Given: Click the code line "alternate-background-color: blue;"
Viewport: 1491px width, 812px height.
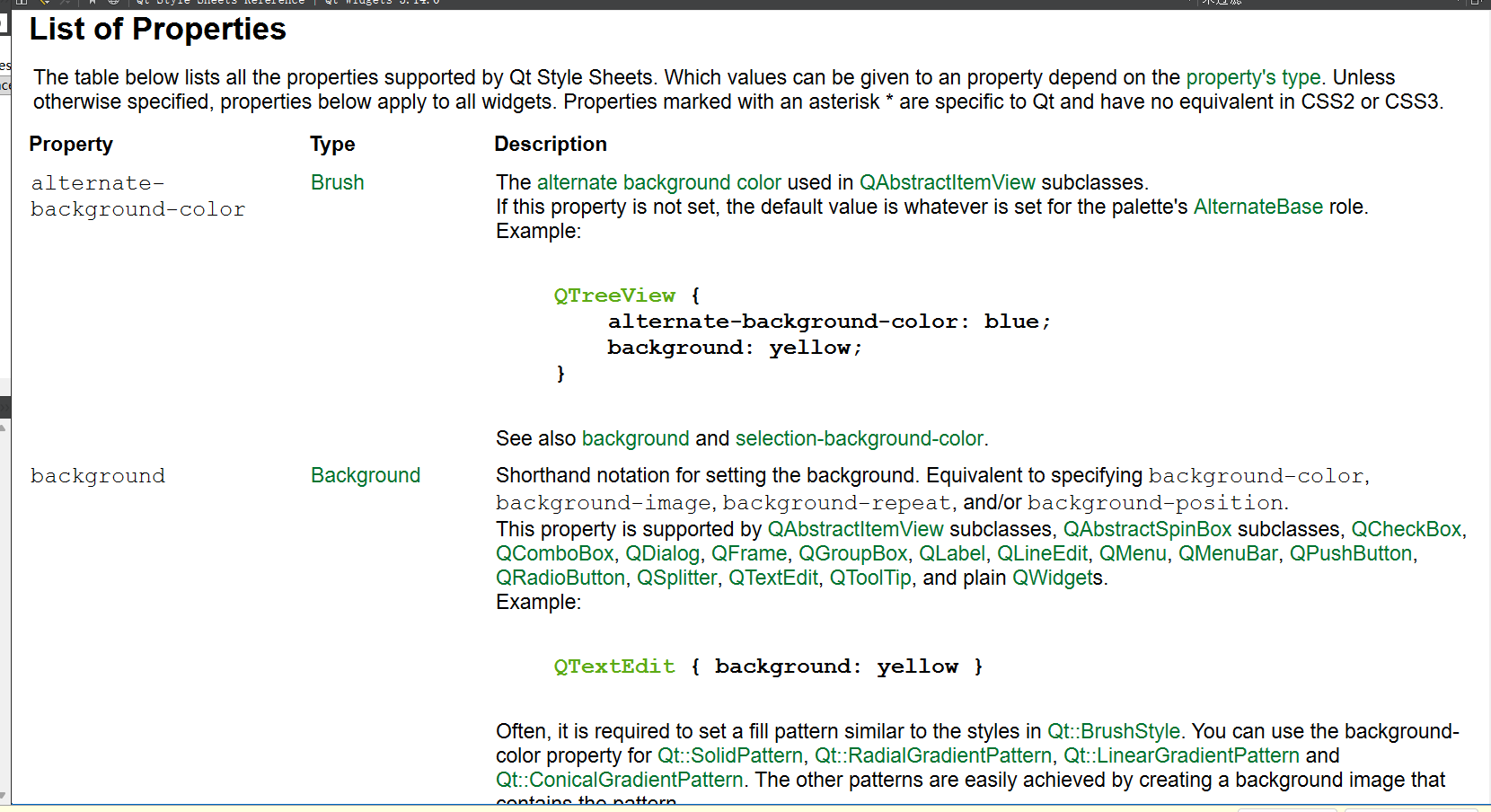Looking at the screenshot, I should [829, 322].
